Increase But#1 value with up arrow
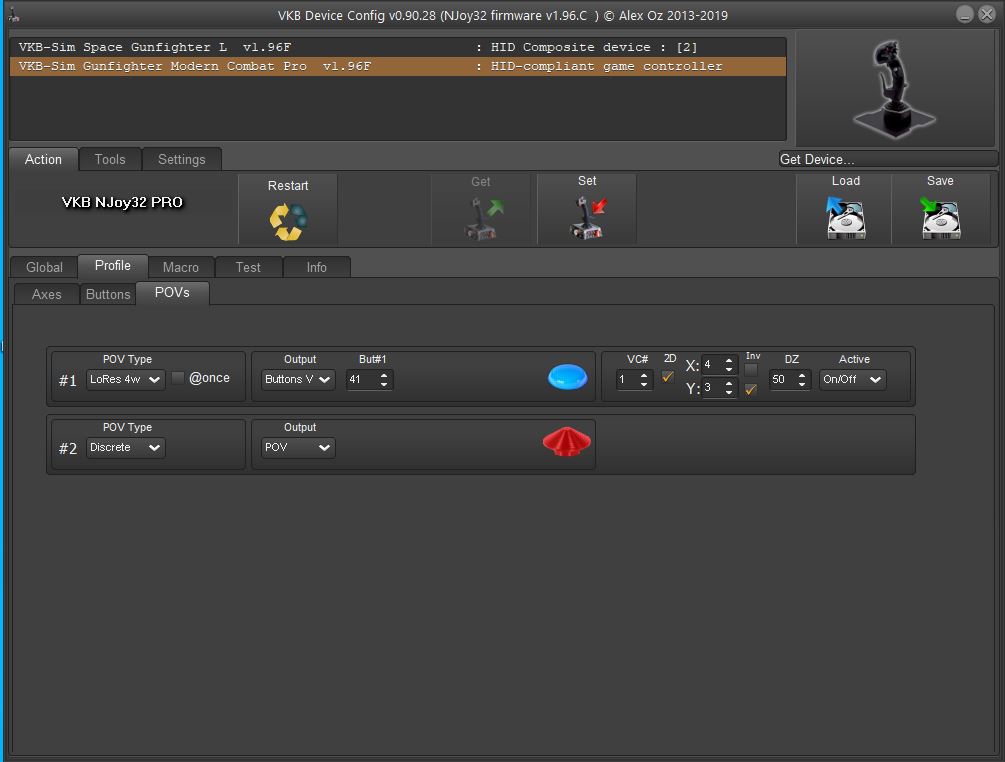Screen dimensions: 1005x762 coord(384,375)
